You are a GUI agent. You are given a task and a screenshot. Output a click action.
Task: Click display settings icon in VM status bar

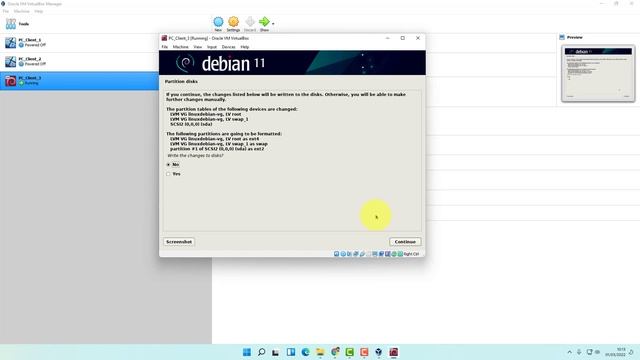(375, 254)
